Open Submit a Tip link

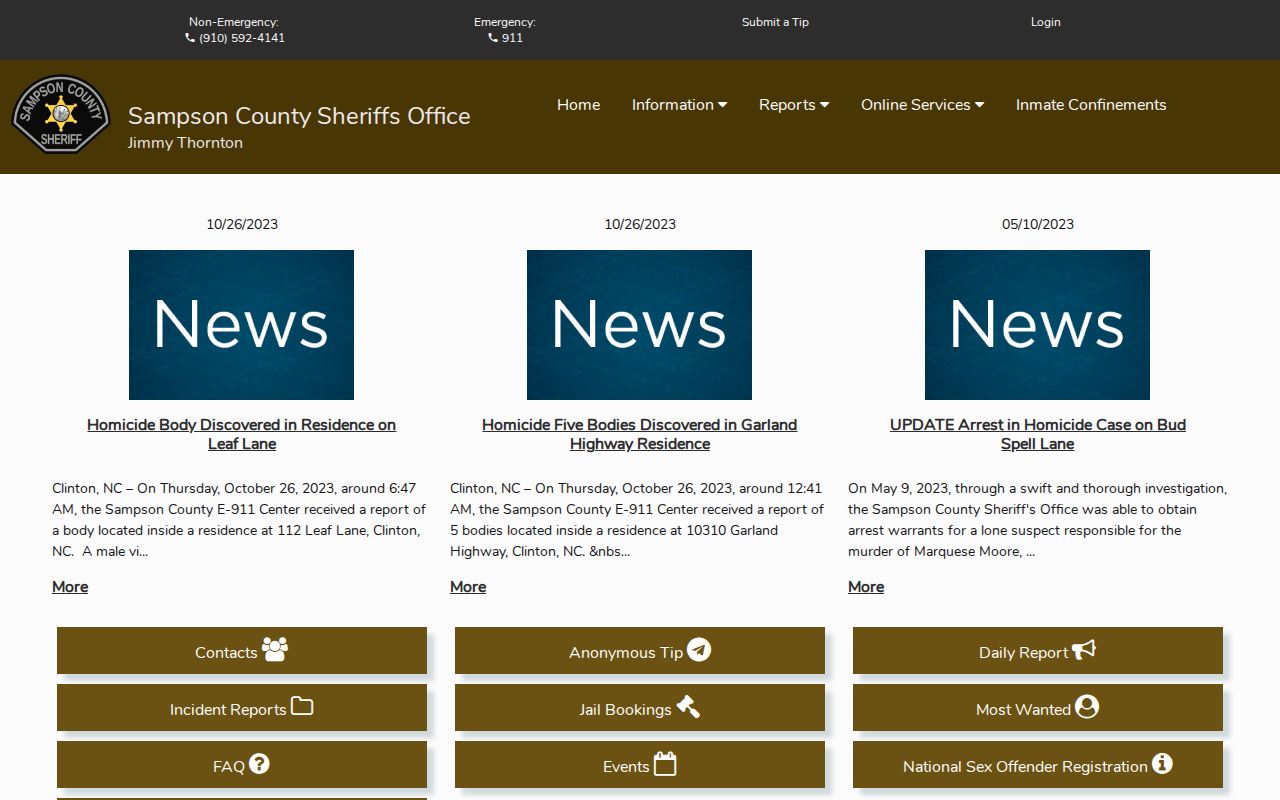click(x=775, y=22)
